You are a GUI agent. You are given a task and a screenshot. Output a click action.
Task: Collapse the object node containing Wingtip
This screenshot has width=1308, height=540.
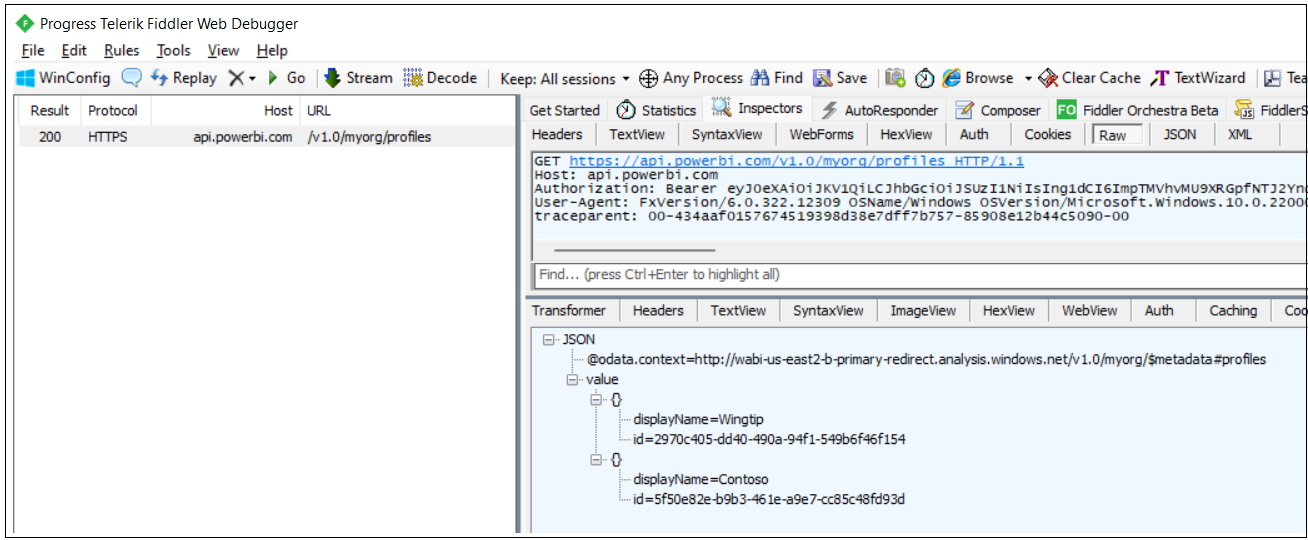click(x=597, y=400)
